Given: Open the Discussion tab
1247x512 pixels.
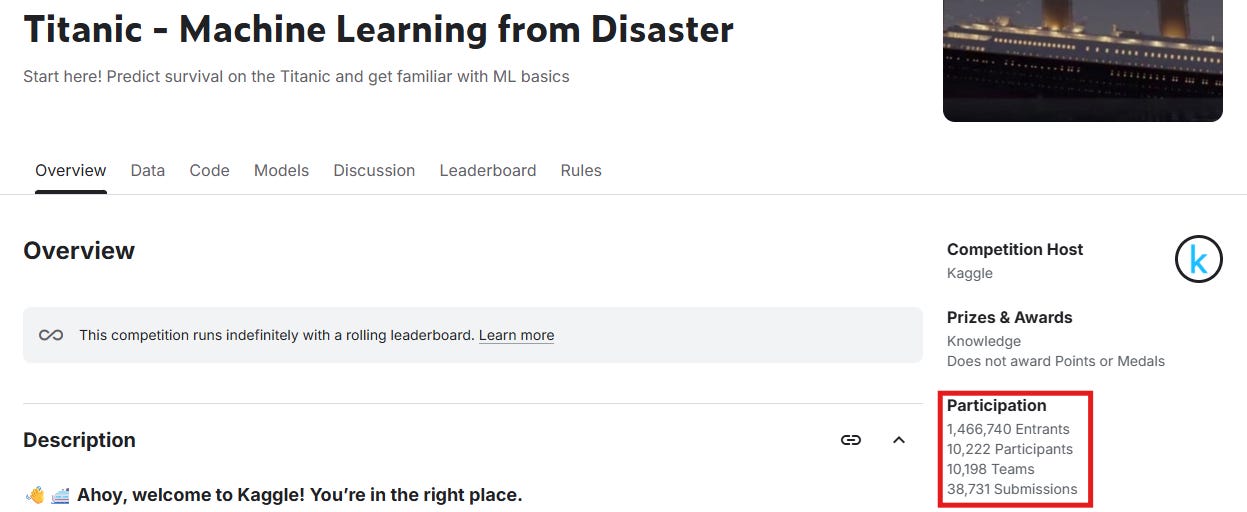Looking at the screenshot, I should click(x=374, y=170).
